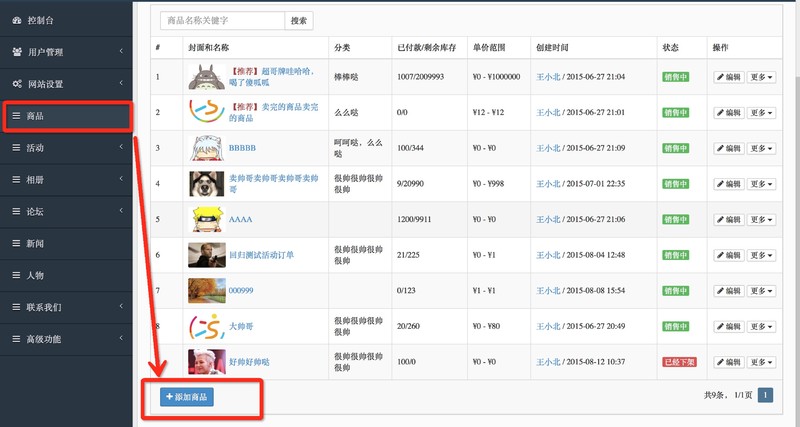Open 网站设置 label in sidebar
The width and height of the screenshot is (800, 427).
point(45,84)
